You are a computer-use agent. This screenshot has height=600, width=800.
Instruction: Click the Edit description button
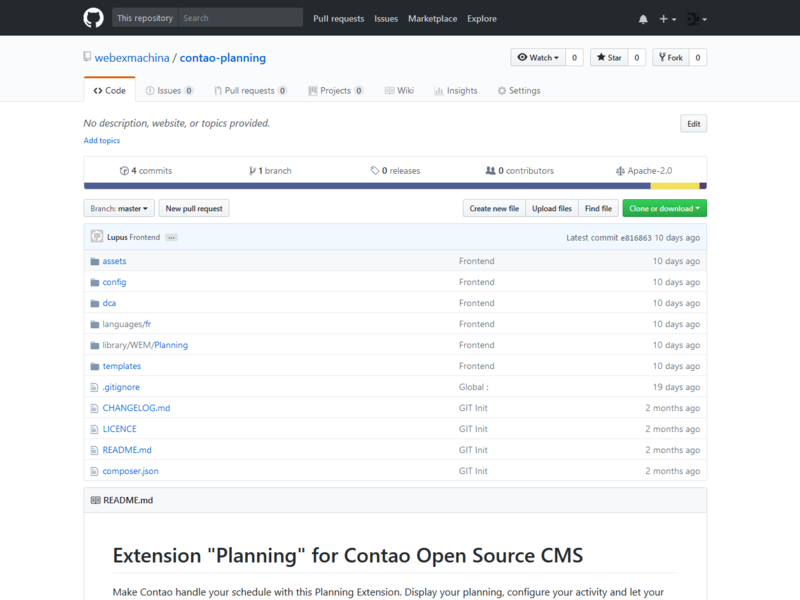pyautogui.click(x=693, y=123)
